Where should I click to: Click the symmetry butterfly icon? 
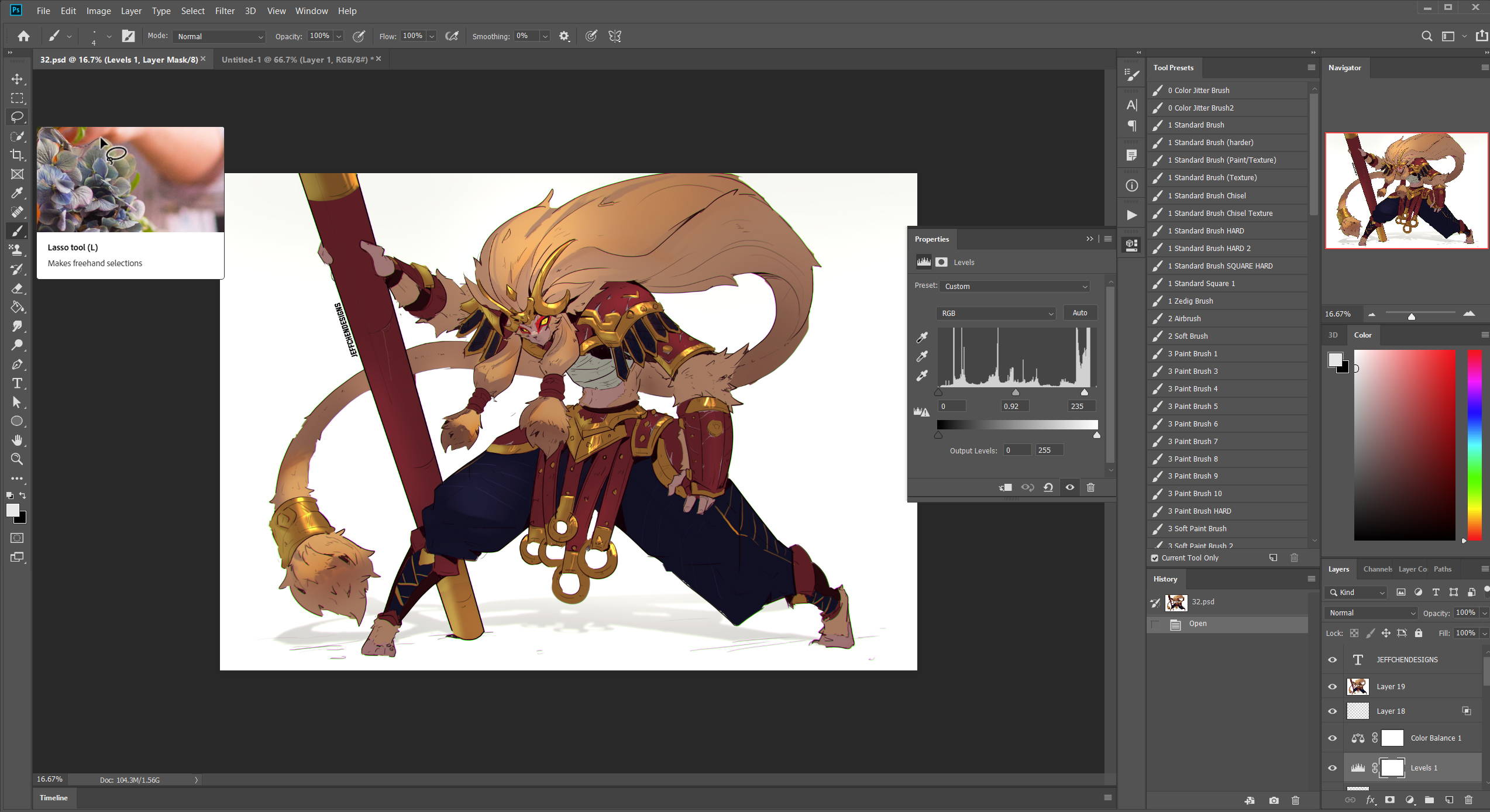tap(615, 36)
